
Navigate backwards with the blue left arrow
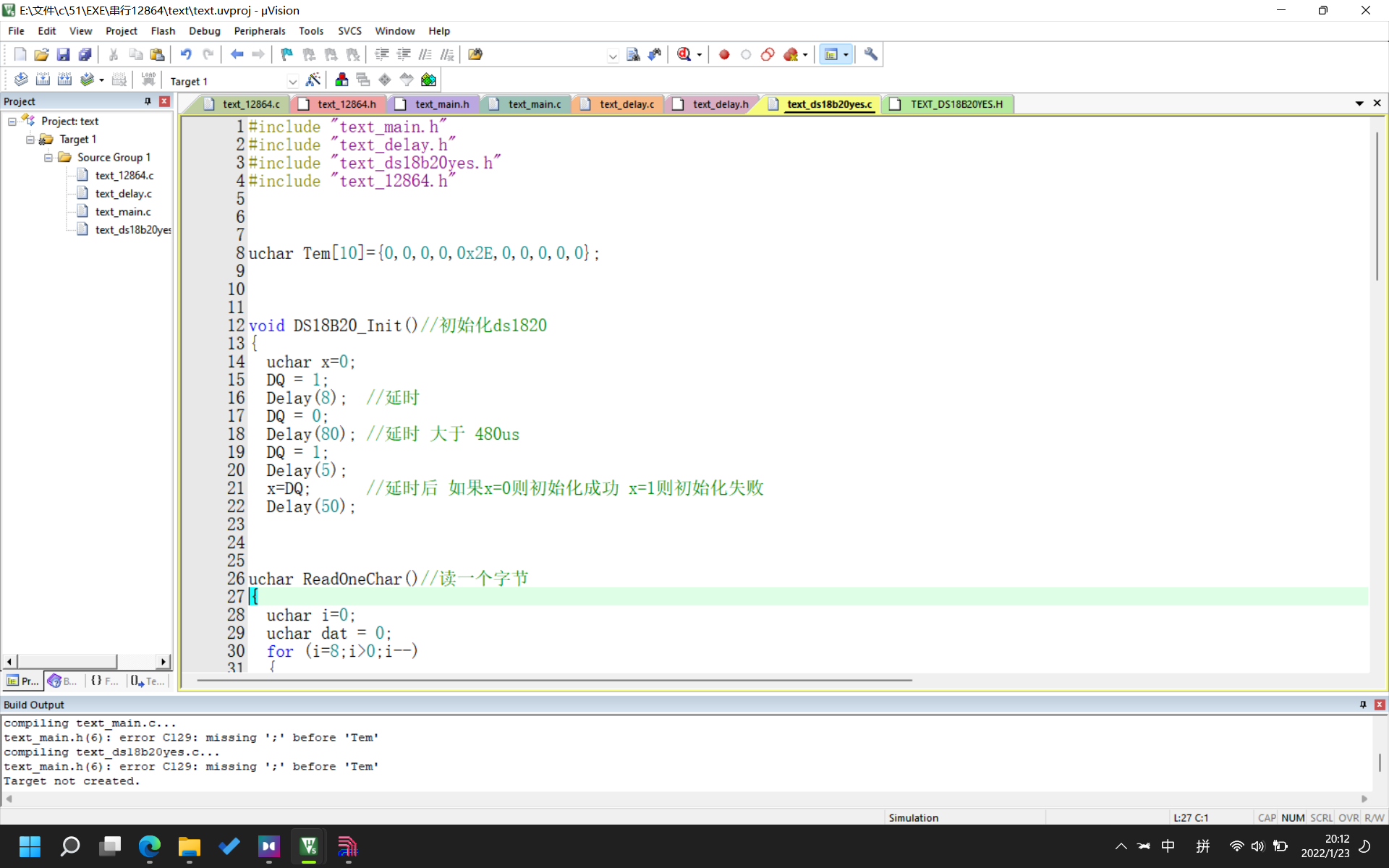[x=237, y=54]
